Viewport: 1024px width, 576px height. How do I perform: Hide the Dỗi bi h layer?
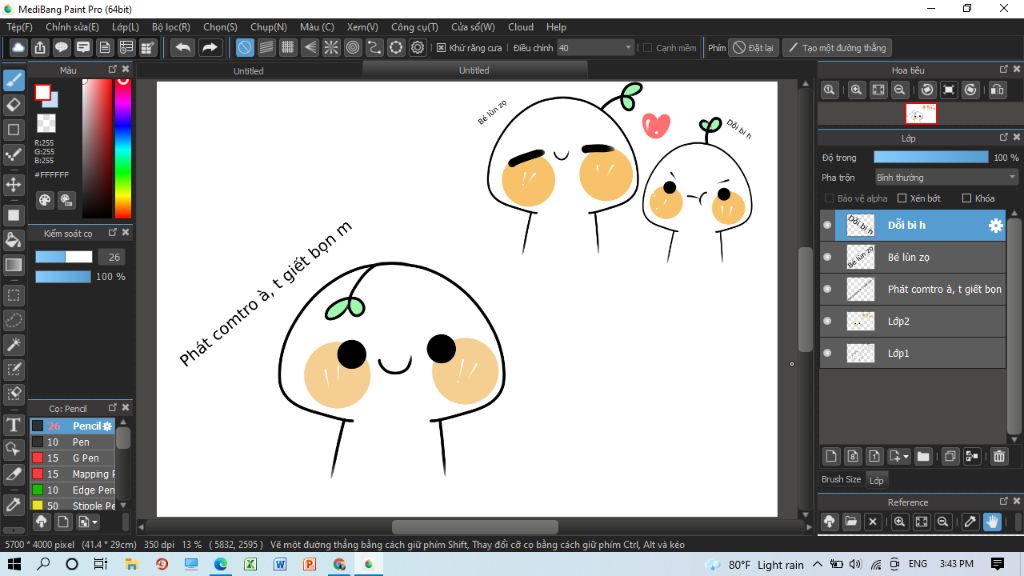tap(827, 225)
